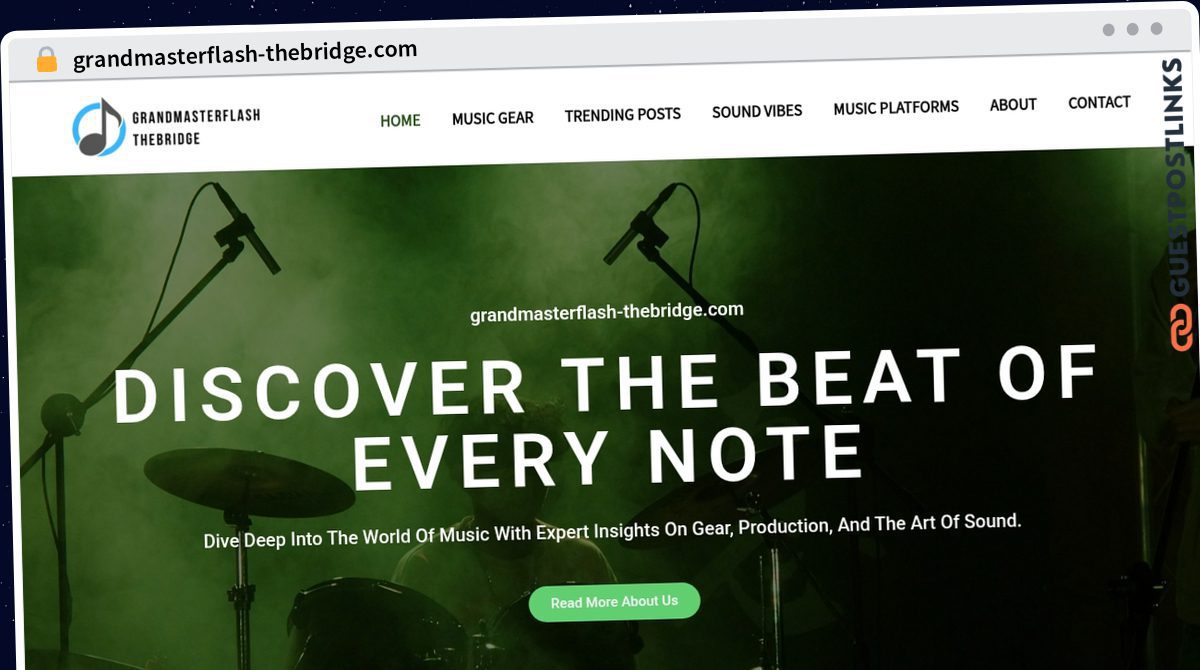Visit the About page

click(x=1013, y=104)
